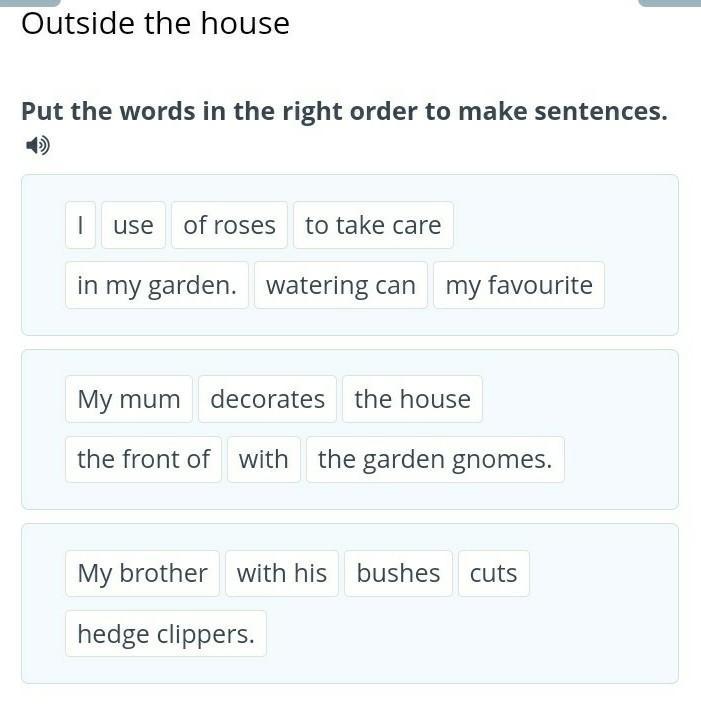
Task: Click the "Outside the house" heading
Action: tap(155, 23)
